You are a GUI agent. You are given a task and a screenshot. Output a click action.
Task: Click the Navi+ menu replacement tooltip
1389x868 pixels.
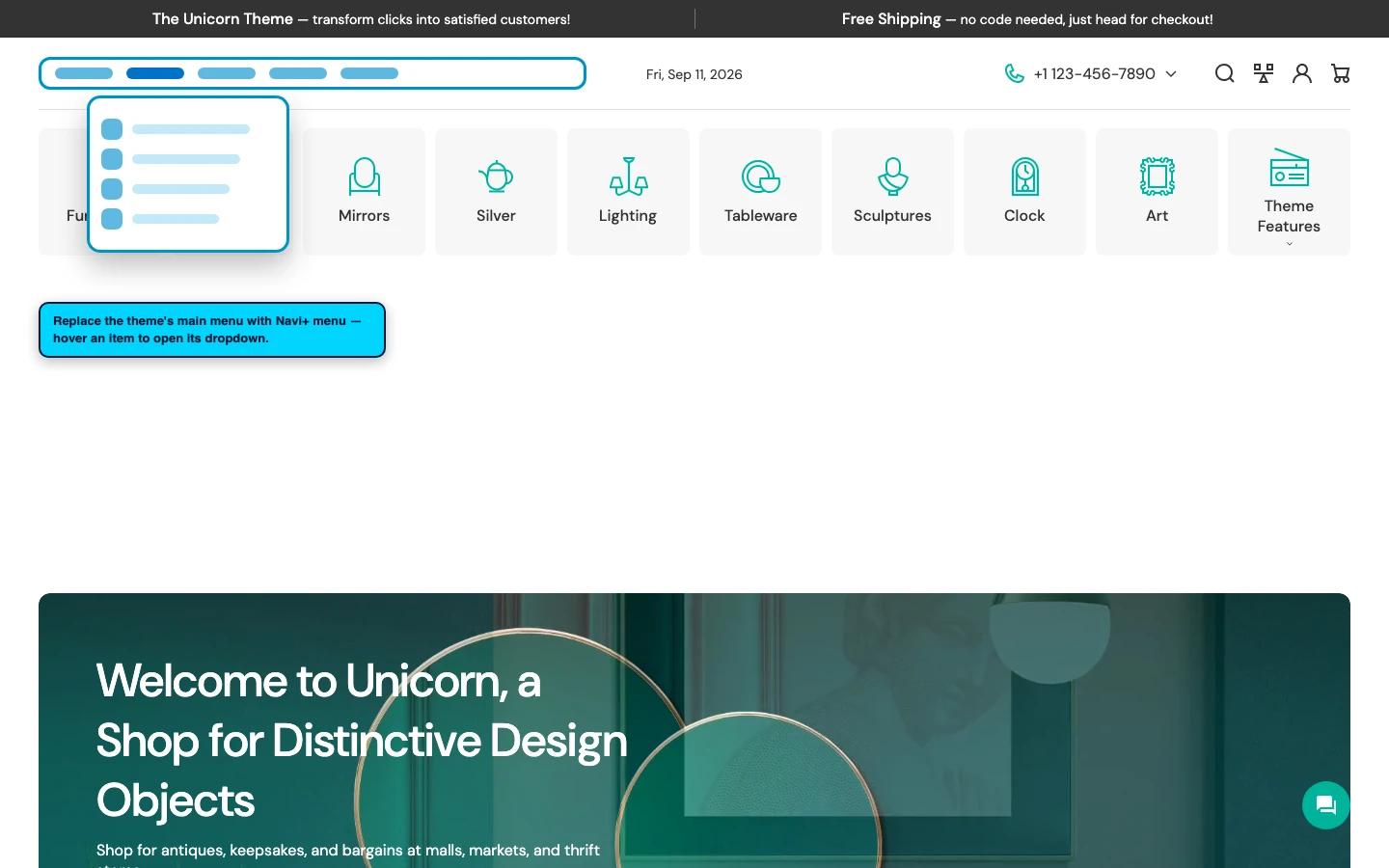click(212, 330)
